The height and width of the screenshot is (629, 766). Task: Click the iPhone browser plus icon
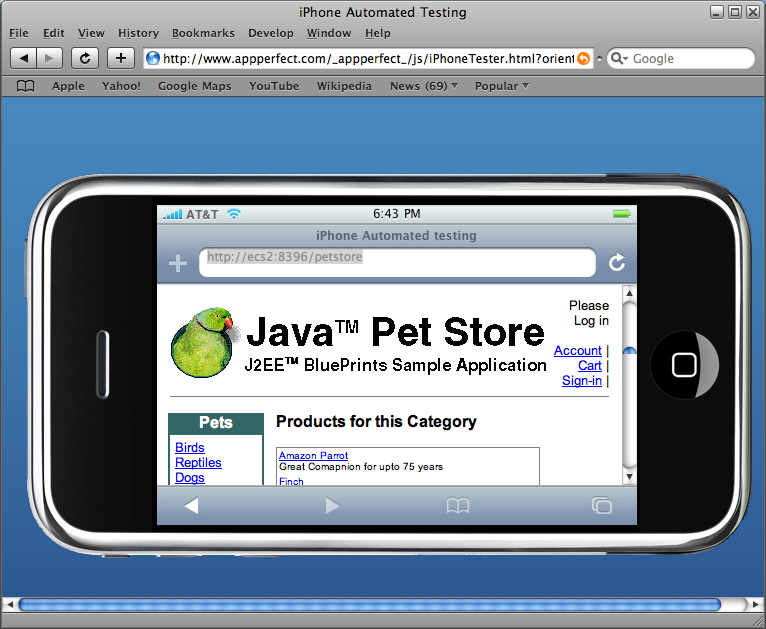[x=178, y=263]
